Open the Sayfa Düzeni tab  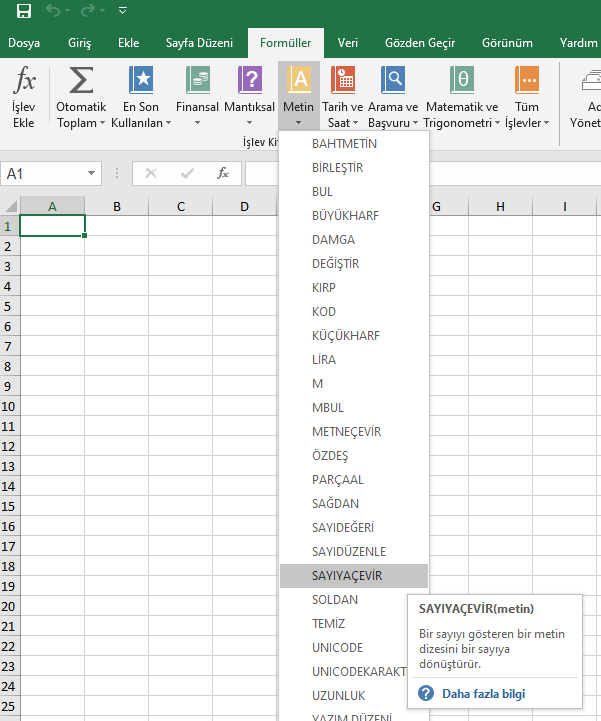199,43
